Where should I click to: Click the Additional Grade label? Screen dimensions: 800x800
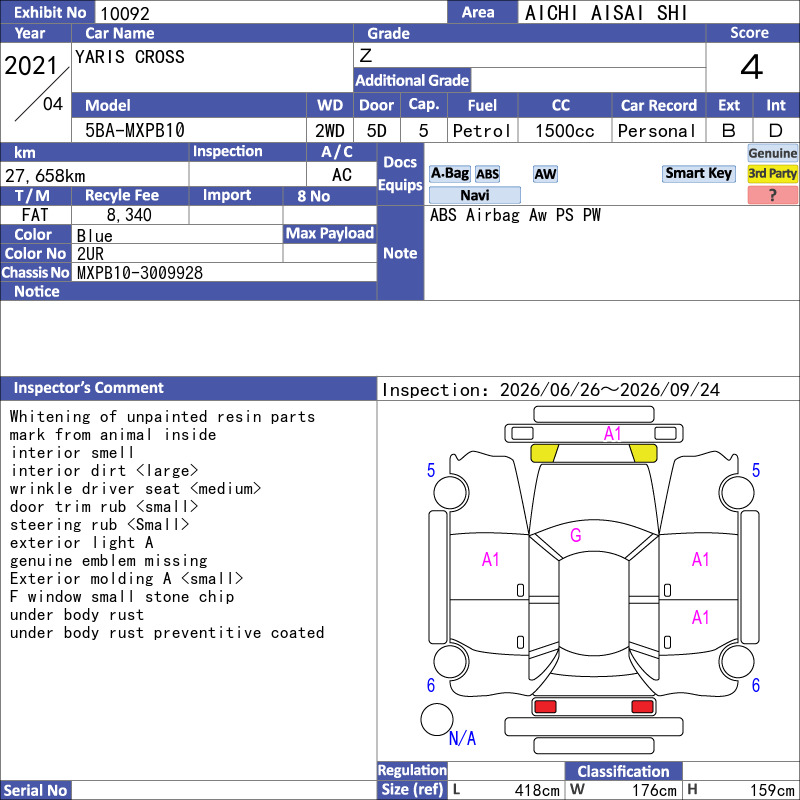412,80
